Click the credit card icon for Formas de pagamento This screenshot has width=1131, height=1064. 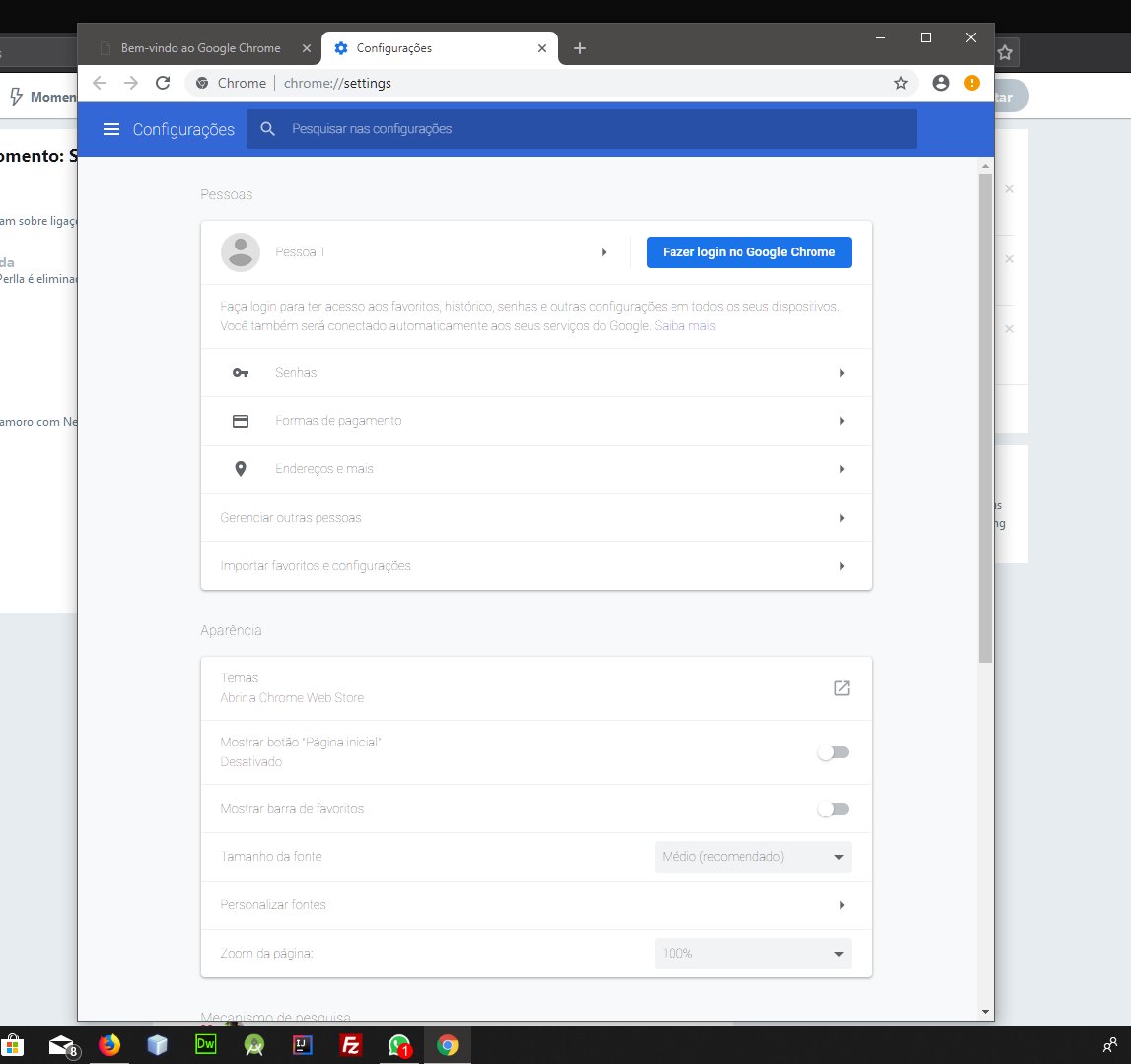(x=241, y=421)
